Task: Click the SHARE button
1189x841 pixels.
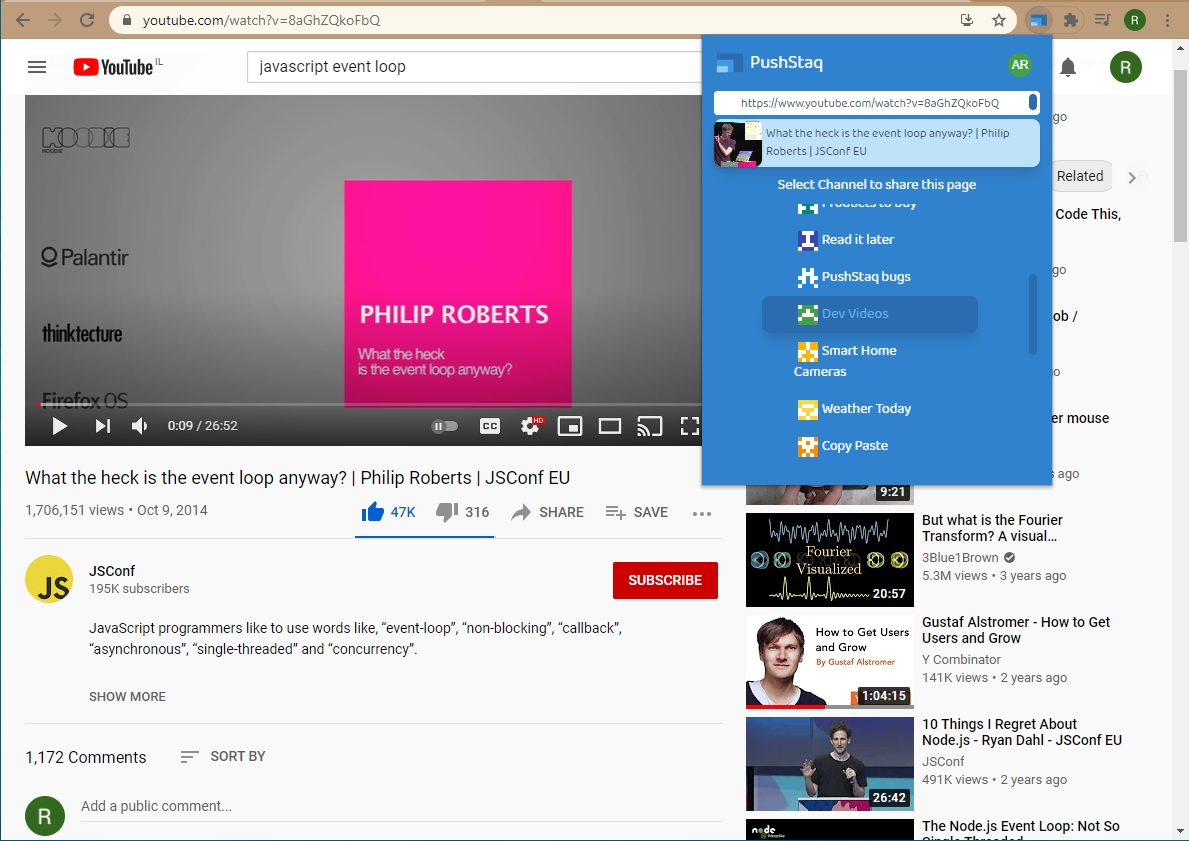Action: 547,513
